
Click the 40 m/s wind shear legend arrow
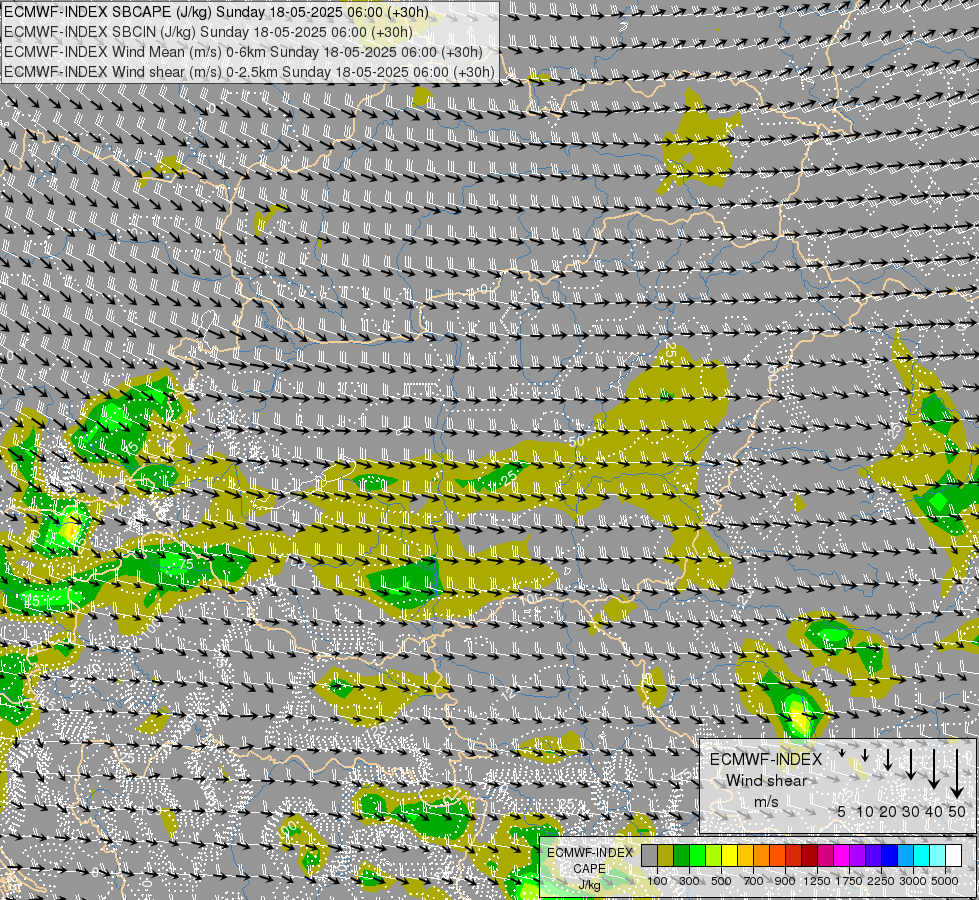pos(934,769)
